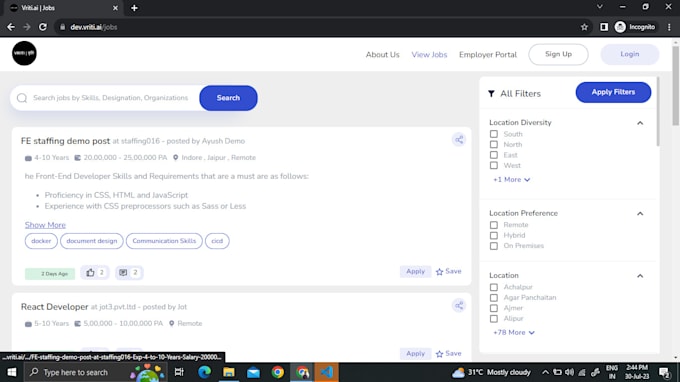The height and width of the screenshot is (382, 680).
Task: Bookmark this page with star icon
Action: pyautogui.click(x=584, y=27)
